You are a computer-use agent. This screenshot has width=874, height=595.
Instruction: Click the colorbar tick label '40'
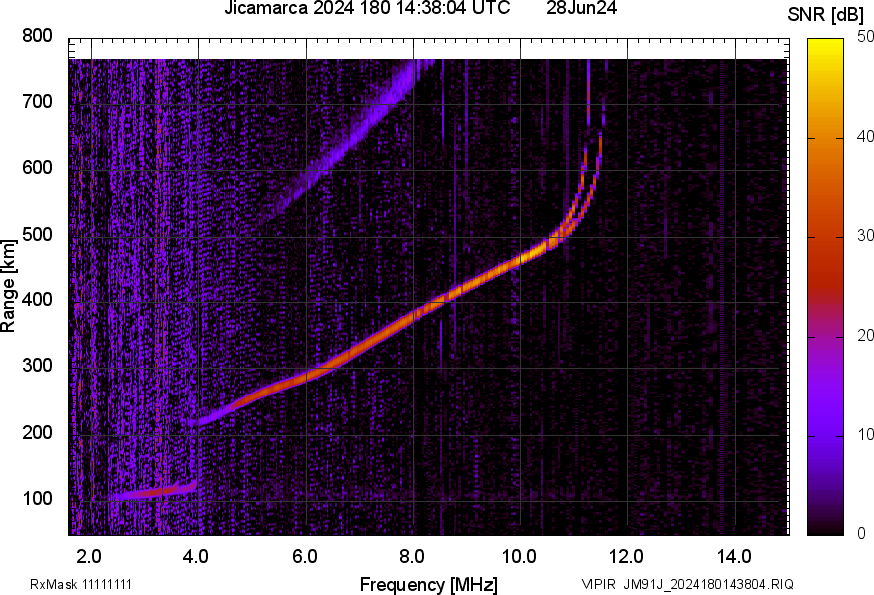pyautogui.click(x=865, y=136)
